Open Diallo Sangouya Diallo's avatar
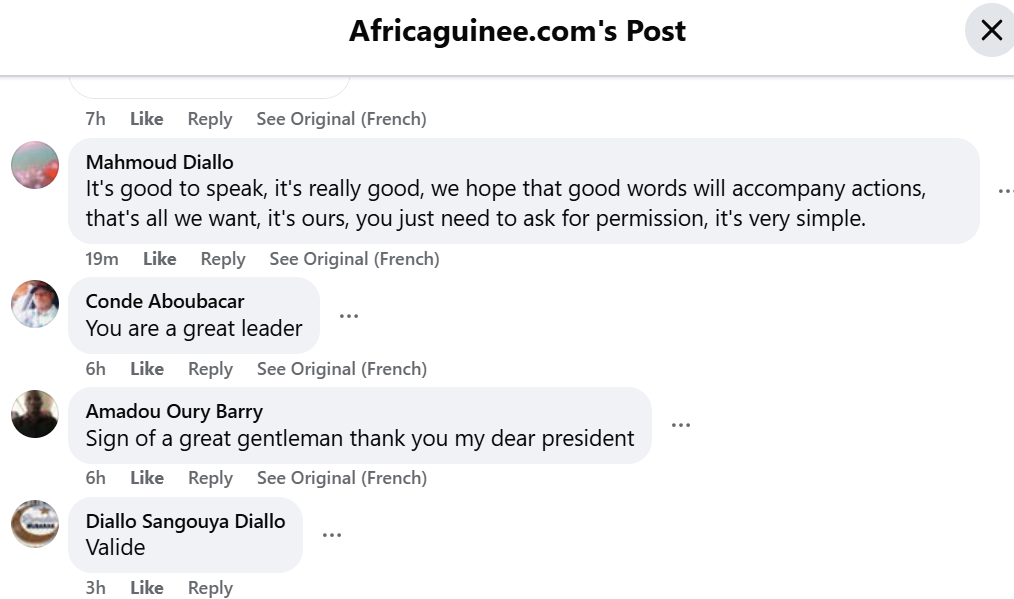The width and height of the screenshot is (1014, 599). point(35,524)
